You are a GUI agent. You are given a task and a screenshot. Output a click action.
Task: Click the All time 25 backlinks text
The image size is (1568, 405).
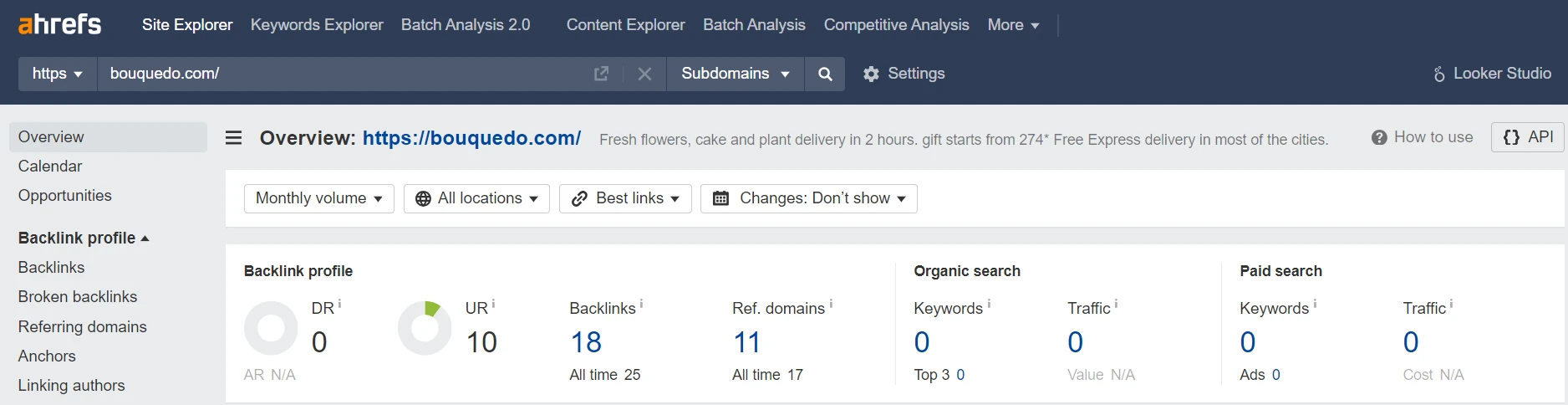[605, 375]
